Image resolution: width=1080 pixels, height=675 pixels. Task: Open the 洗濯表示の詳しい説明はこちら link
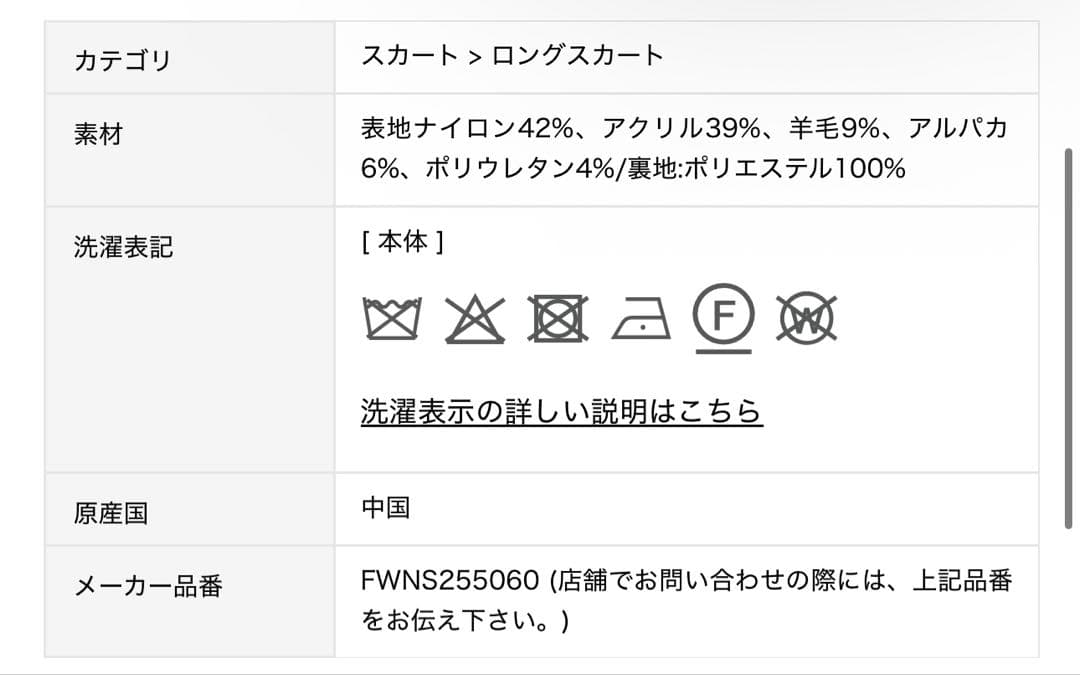pyautogui.click(x=561, y=411)
